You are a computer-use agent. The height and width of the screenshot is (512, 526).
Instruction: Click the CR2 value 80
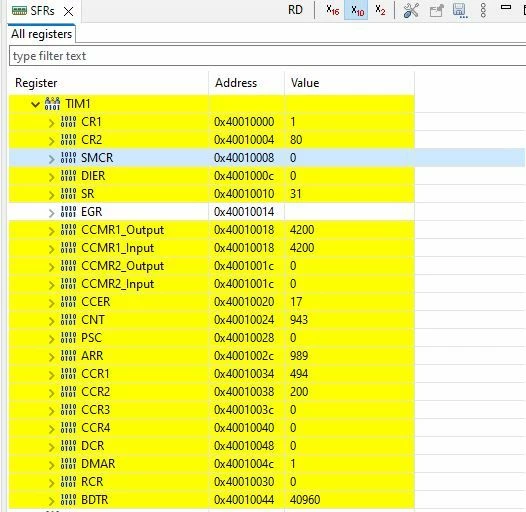click(x=296, y=140)
